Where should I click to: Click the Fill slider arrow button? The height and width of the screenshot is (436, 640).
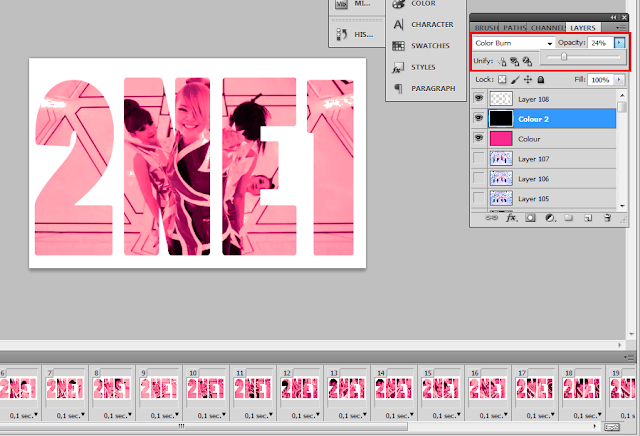pyautogui.click(x=620, y=80)
